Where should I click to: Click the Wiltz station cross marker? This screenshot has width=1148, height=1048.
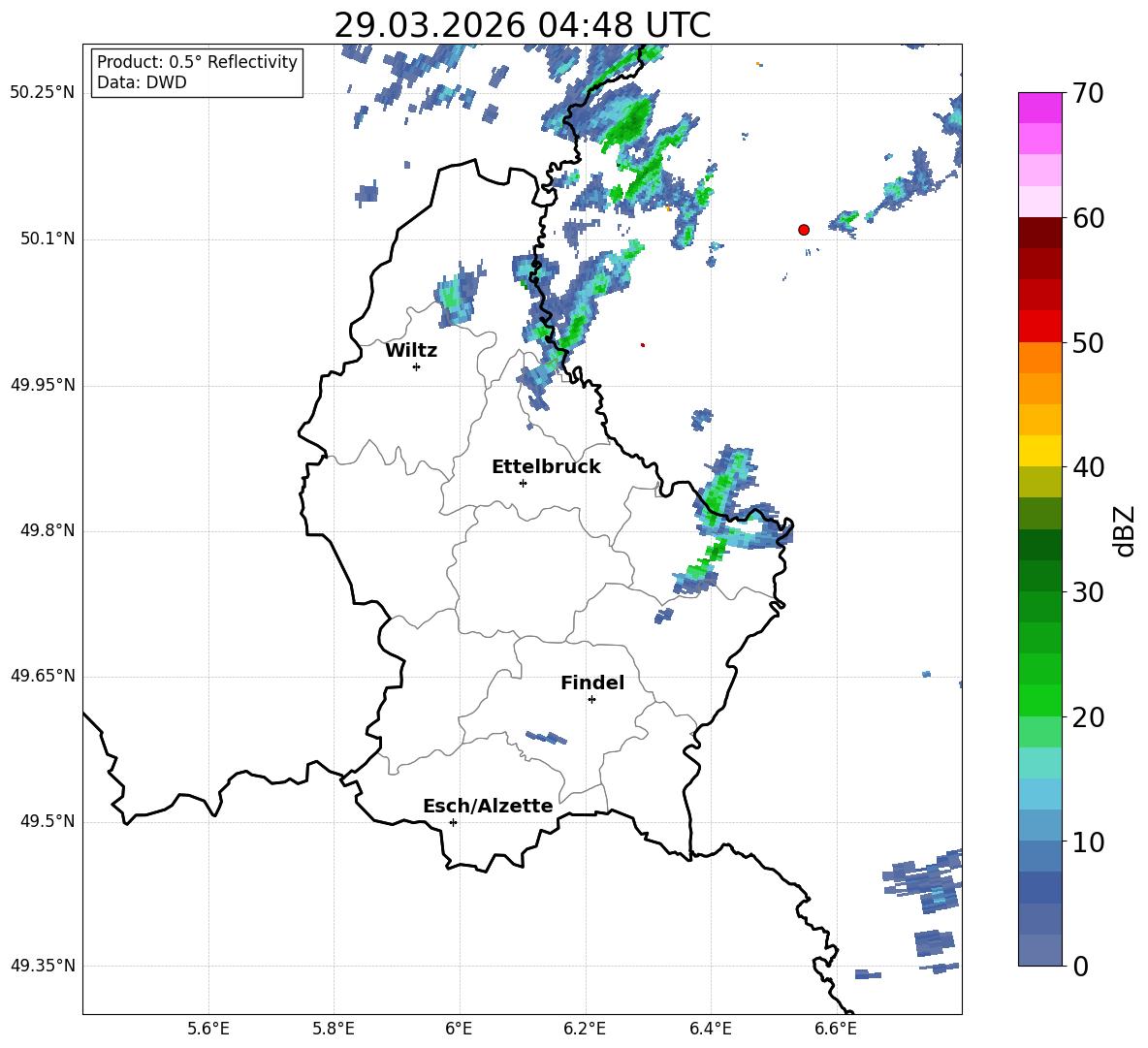(x=417, y=366)
